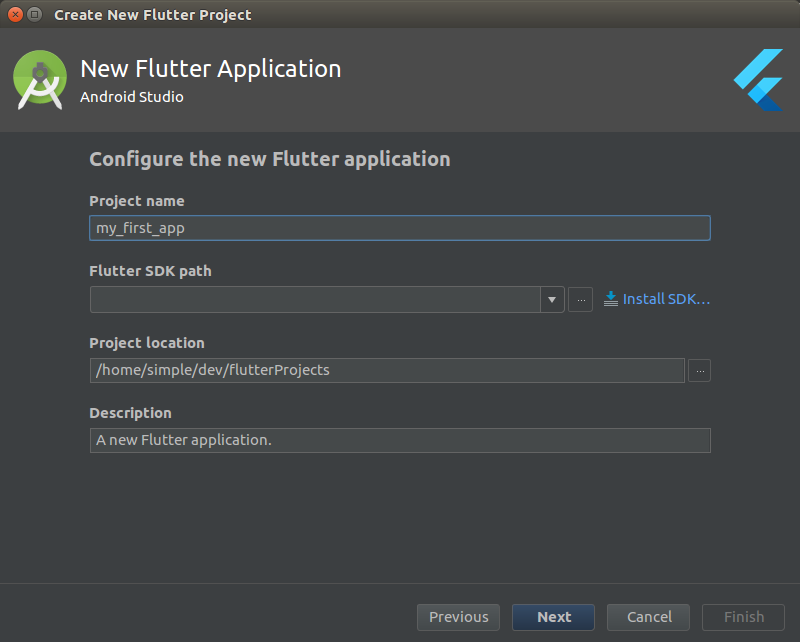Select the Project name input field
The height and width of the screenshot is (642, 800).
(x=400, y=227)
